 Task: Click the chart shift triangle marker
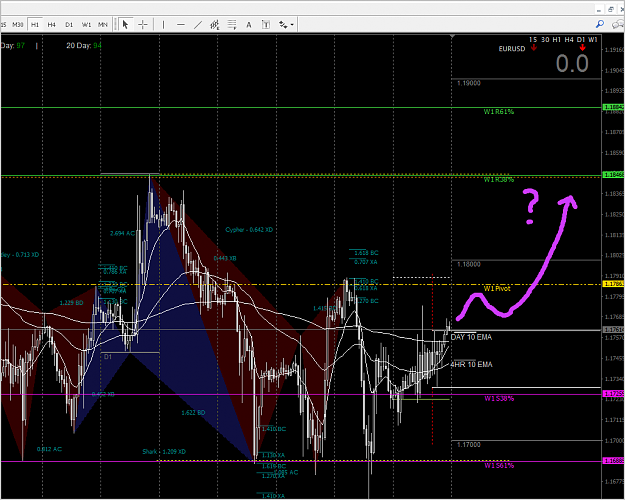coord(452,37)
